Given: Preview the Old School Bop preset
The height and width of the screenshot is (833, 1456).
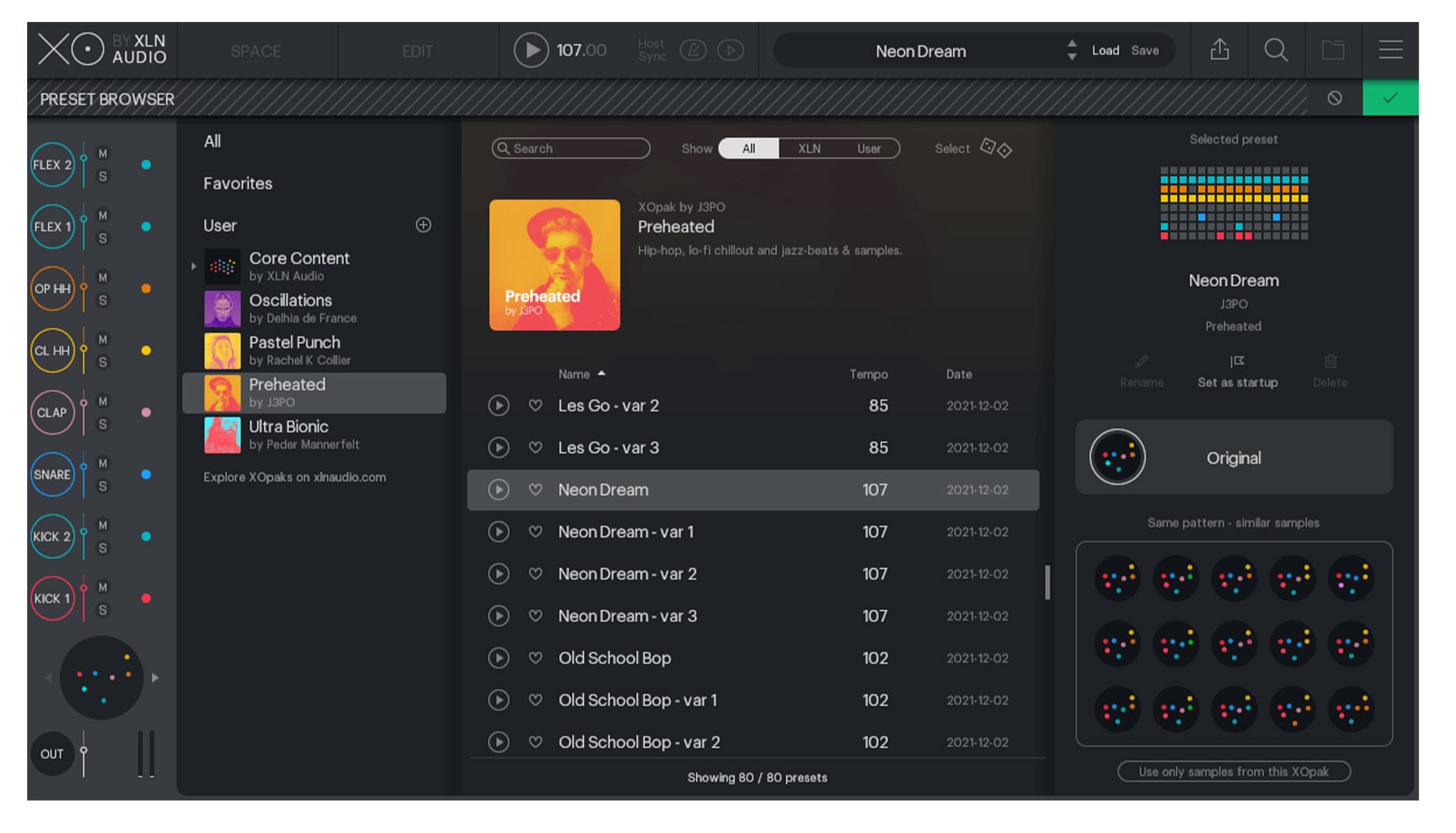Looking at the screenshot, I should click(498, 658).
